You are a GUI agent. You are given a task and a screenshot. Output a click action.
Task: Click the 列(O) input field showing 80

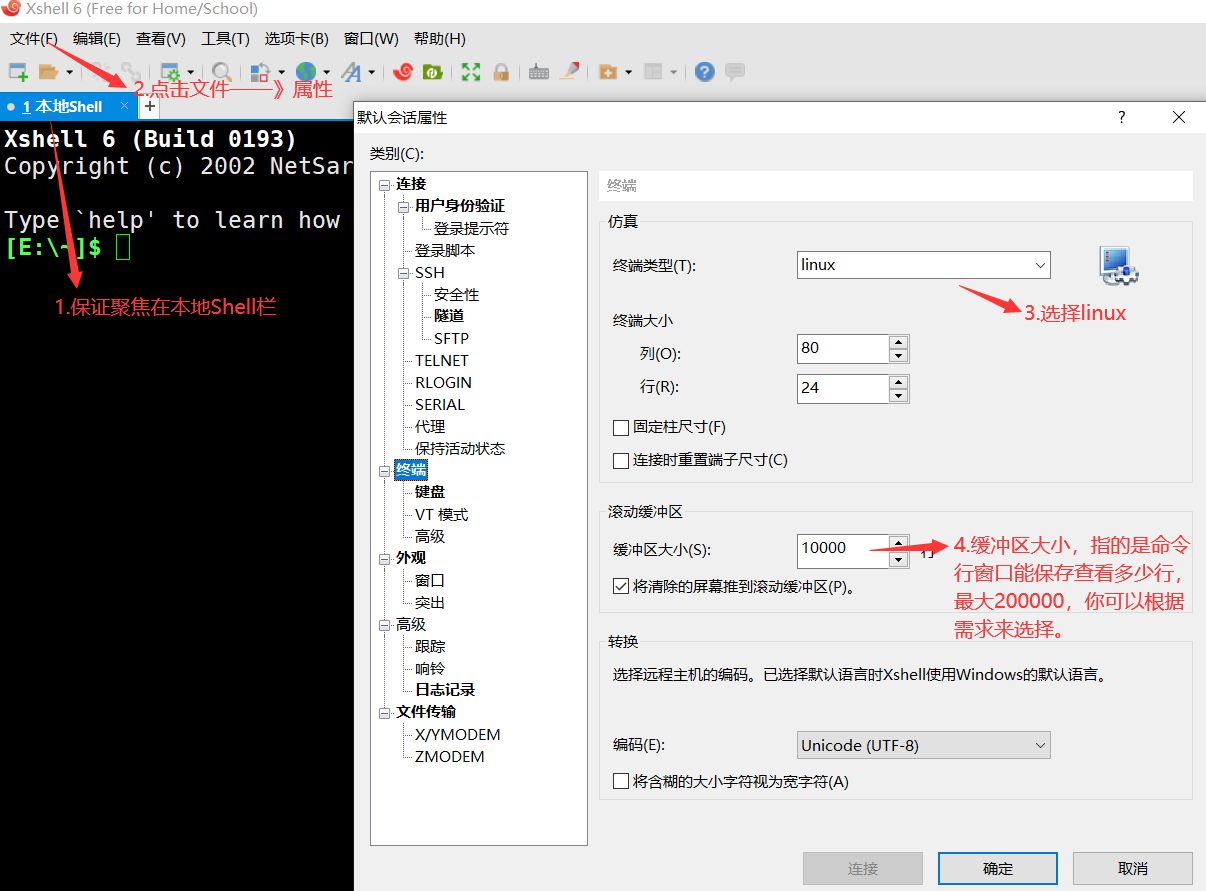[x=843, y=348]
